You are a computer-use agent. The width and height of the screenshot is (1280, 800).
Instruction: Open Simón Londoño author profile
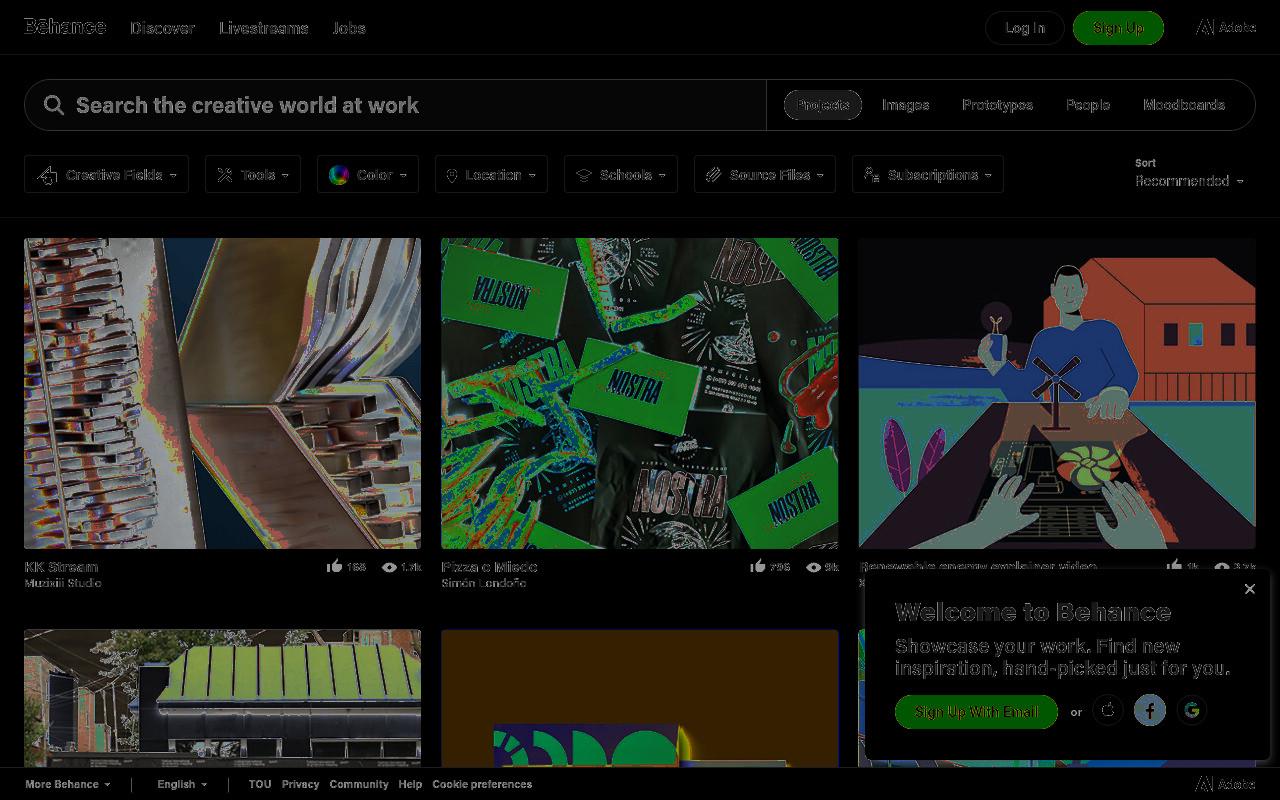[x=484, y=583]
